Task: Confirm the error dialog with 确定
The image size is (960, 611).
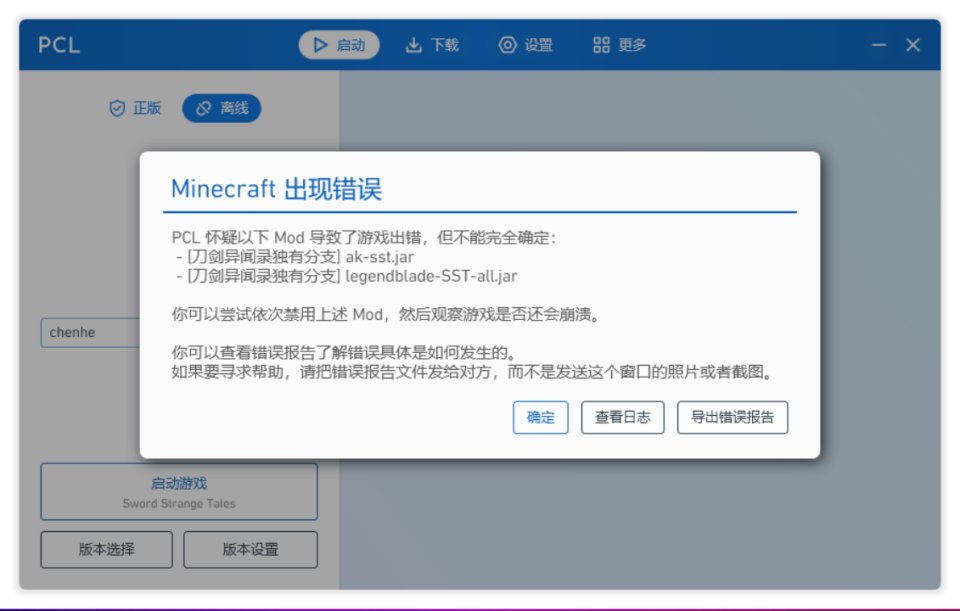Action: click(x=541, y=418)
